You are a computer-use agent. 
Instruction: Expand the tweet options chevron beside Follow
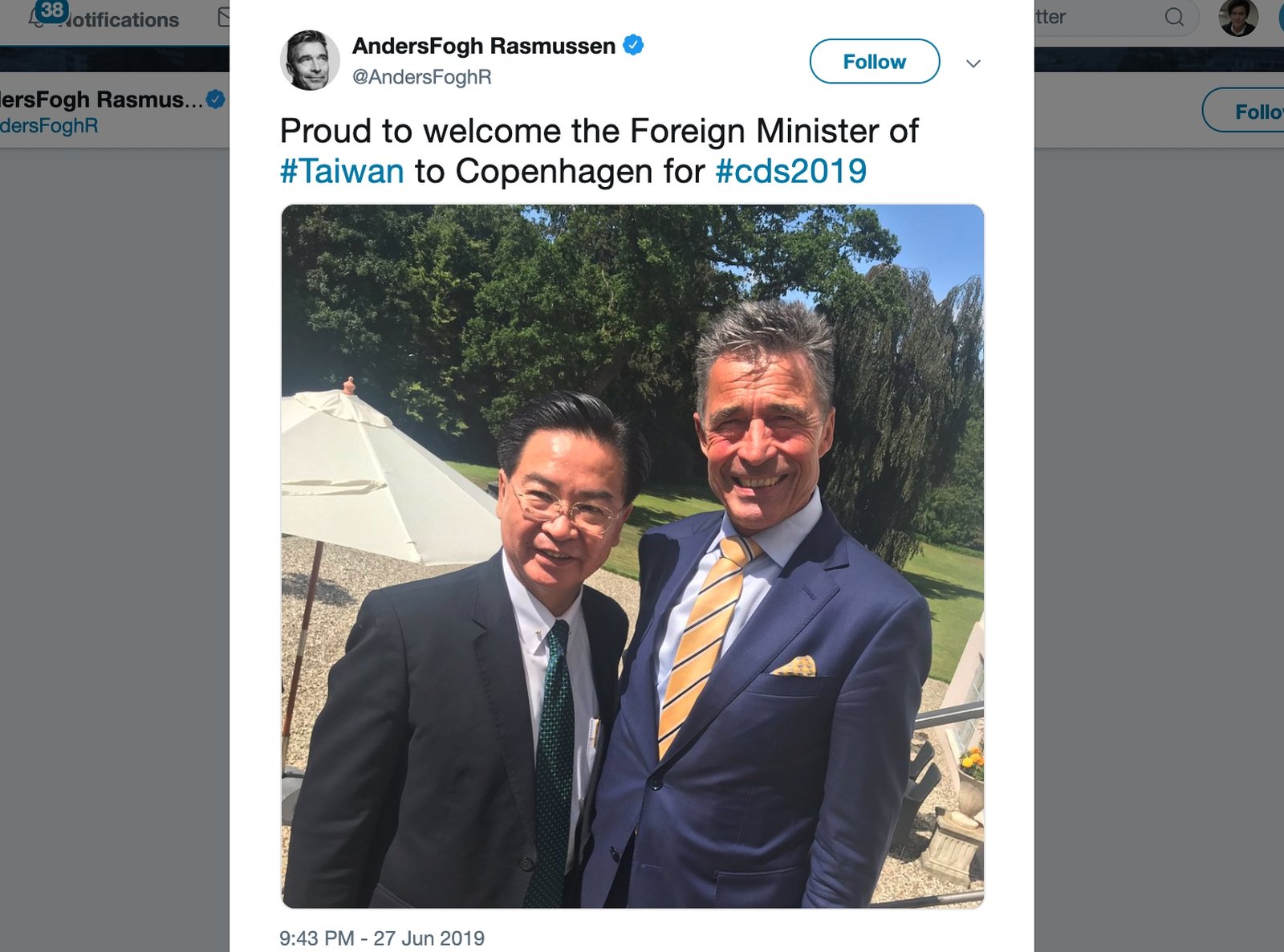point(973,63)
